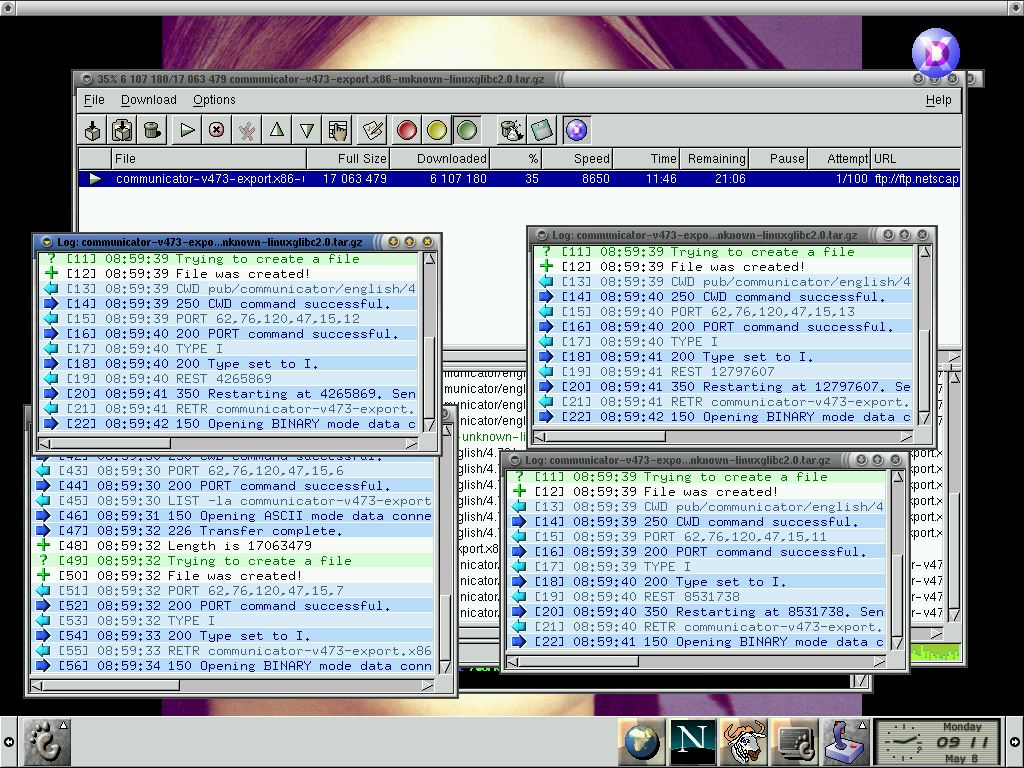Click the panel clock showing Monday May 8
Image resolution: width=1024 pixels, height=768 pixels.
coord(938,741)
